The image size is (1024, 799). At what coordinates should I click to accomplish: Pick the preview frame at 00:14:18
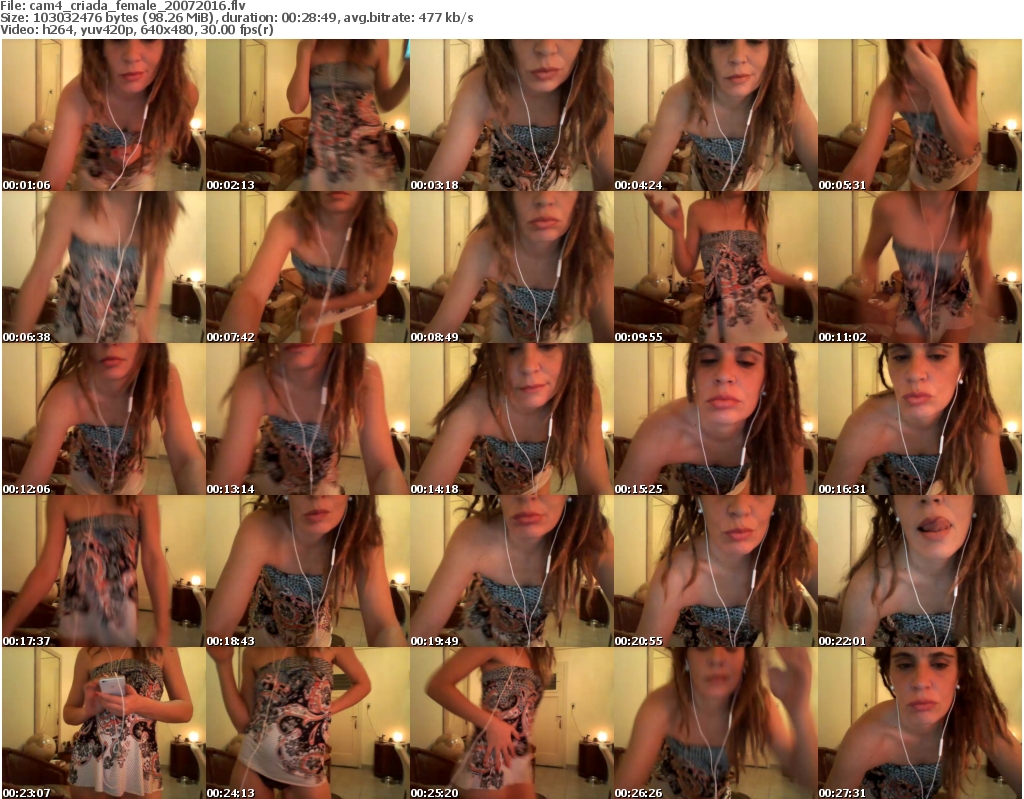pyautogui.click(x=511, y=419)
